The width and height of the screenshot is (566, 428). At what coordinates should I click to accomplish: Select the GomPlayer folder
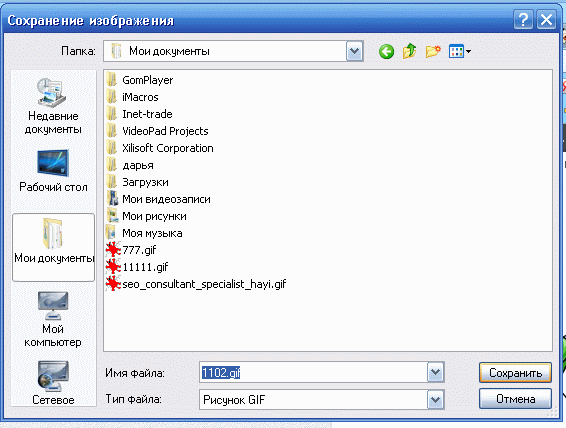pyautogui.click(x=140, y=80)
